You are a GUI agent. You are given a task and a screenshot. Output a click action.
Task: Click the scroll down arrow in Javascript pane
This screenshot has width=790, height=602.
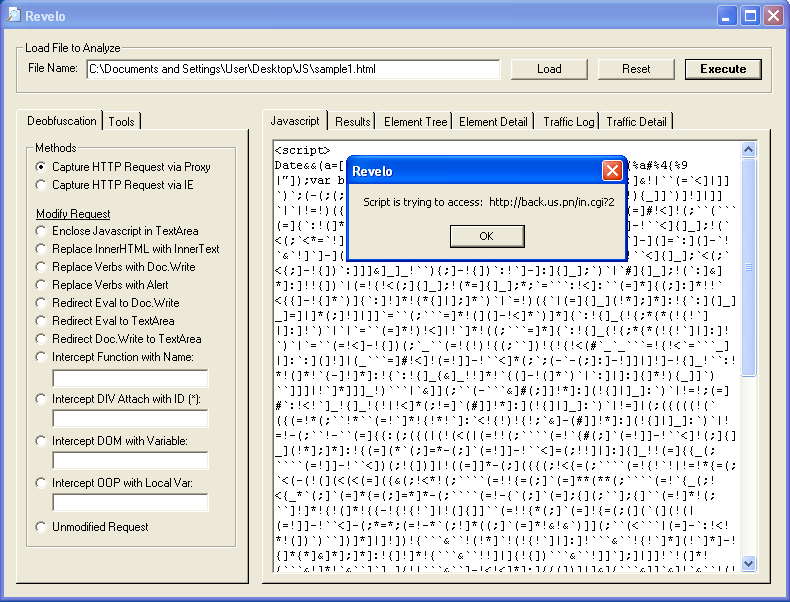tap(749, 564)
